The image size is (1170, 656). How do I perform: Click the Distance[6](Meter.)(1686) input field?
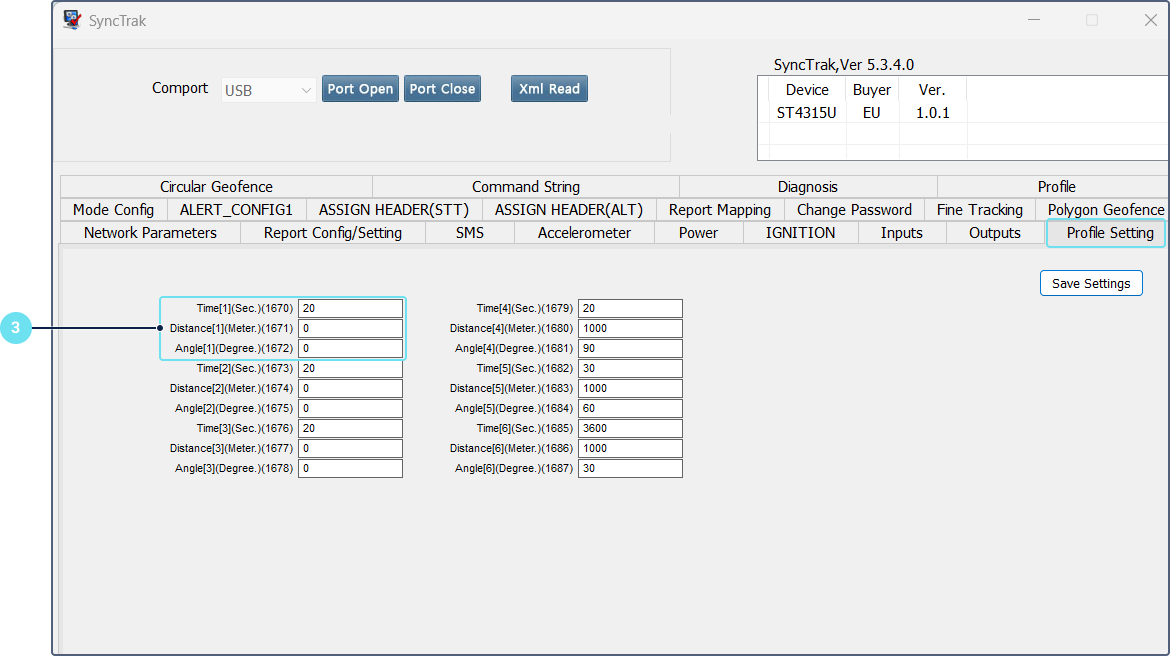[x=630, y=449]
